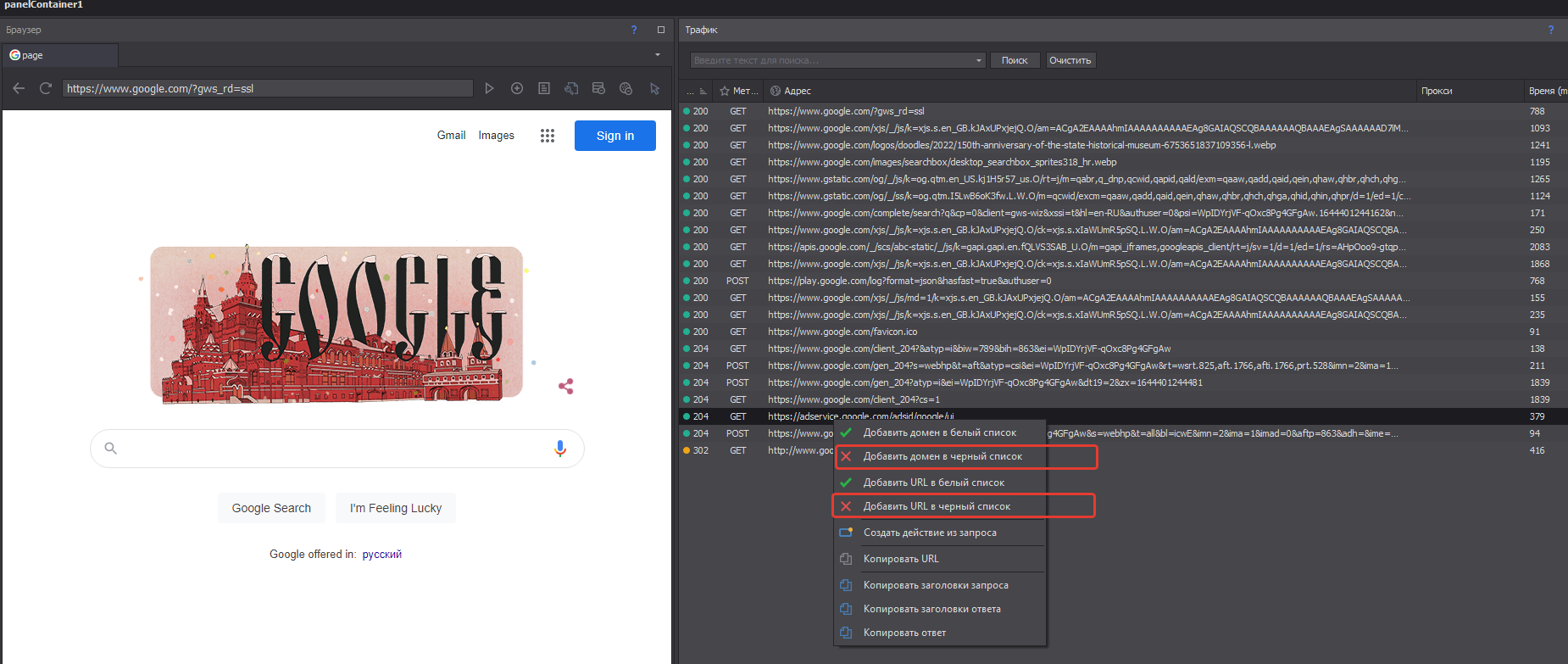Select the mouse pointer icon in browser toolbar
Viewport: 1568px width, 664px height.
click(654, 88)
